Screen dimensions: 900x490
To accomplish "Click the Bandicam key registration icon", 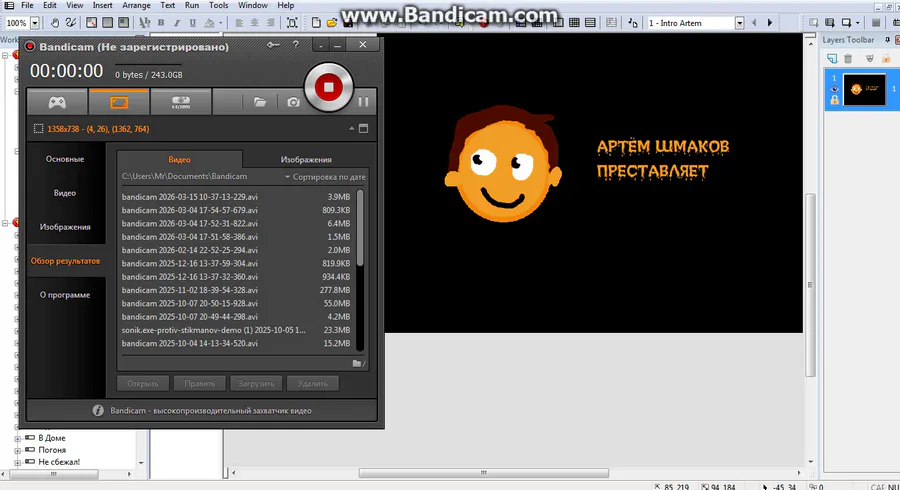I will [x=273, y=45].
